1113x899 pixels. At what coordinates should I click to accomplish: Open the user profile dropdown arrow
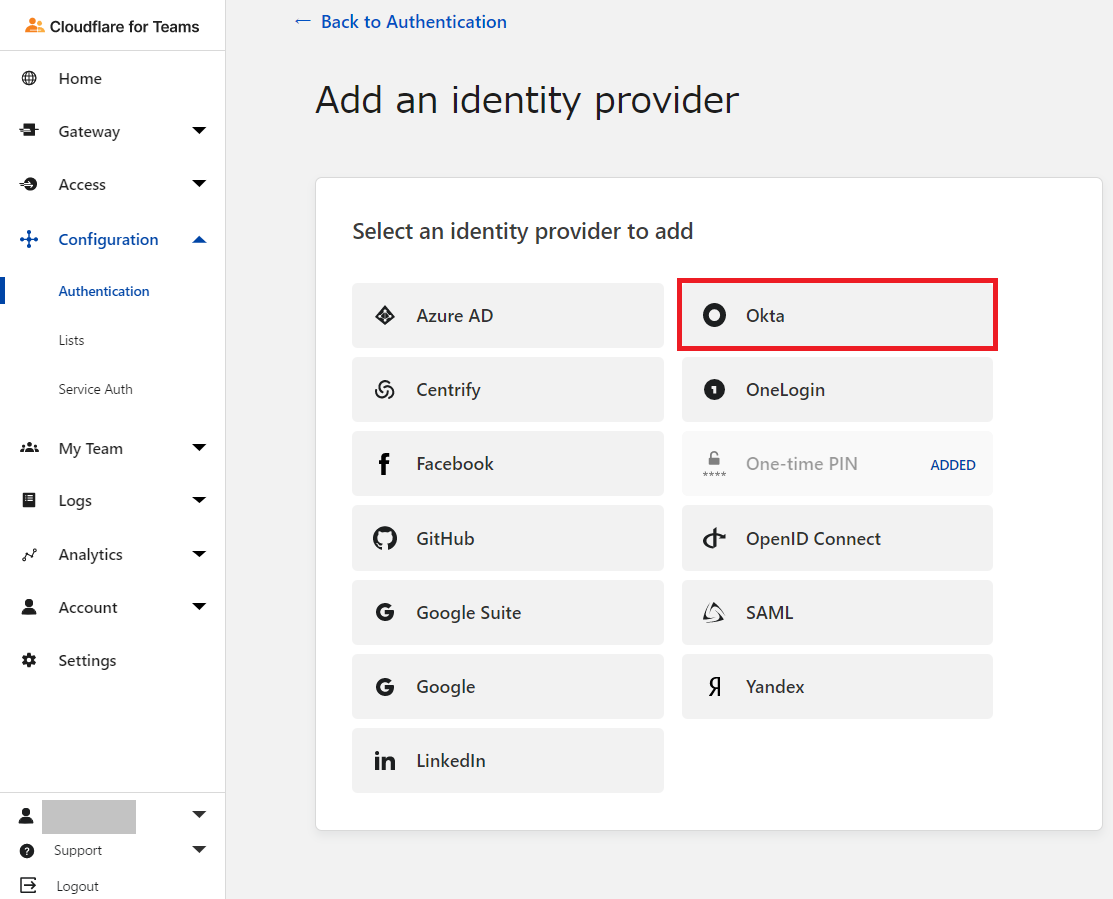pos(199,815)
